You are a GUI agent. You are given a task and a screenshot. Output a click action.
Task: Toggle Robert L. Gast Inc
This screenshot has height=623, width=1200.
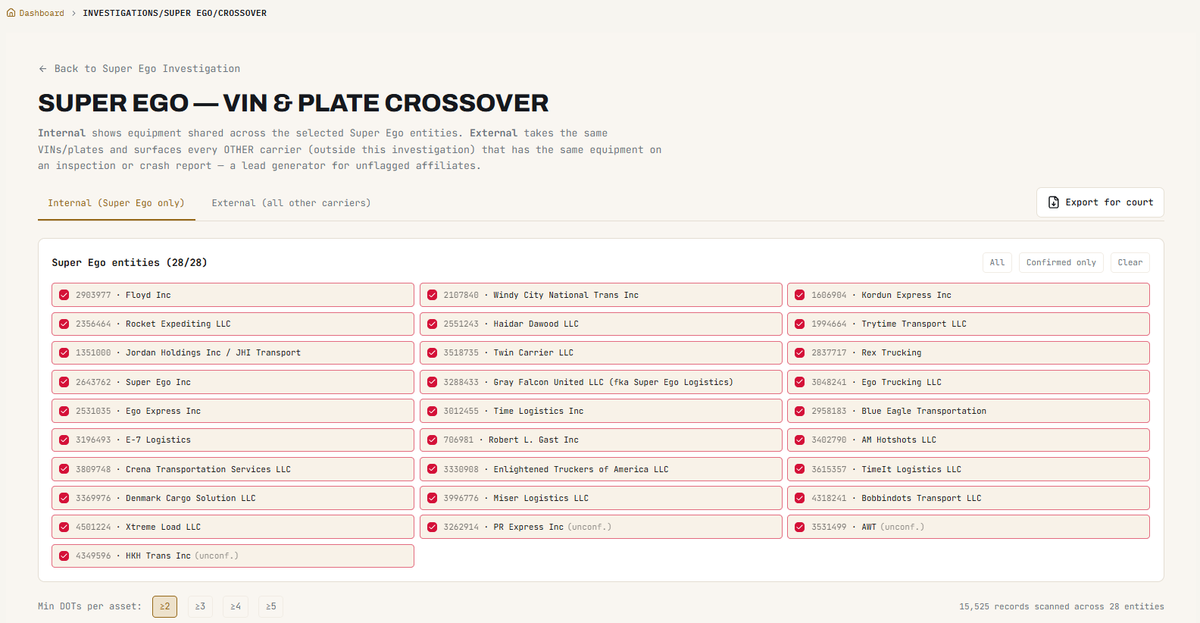coord(600,440)
